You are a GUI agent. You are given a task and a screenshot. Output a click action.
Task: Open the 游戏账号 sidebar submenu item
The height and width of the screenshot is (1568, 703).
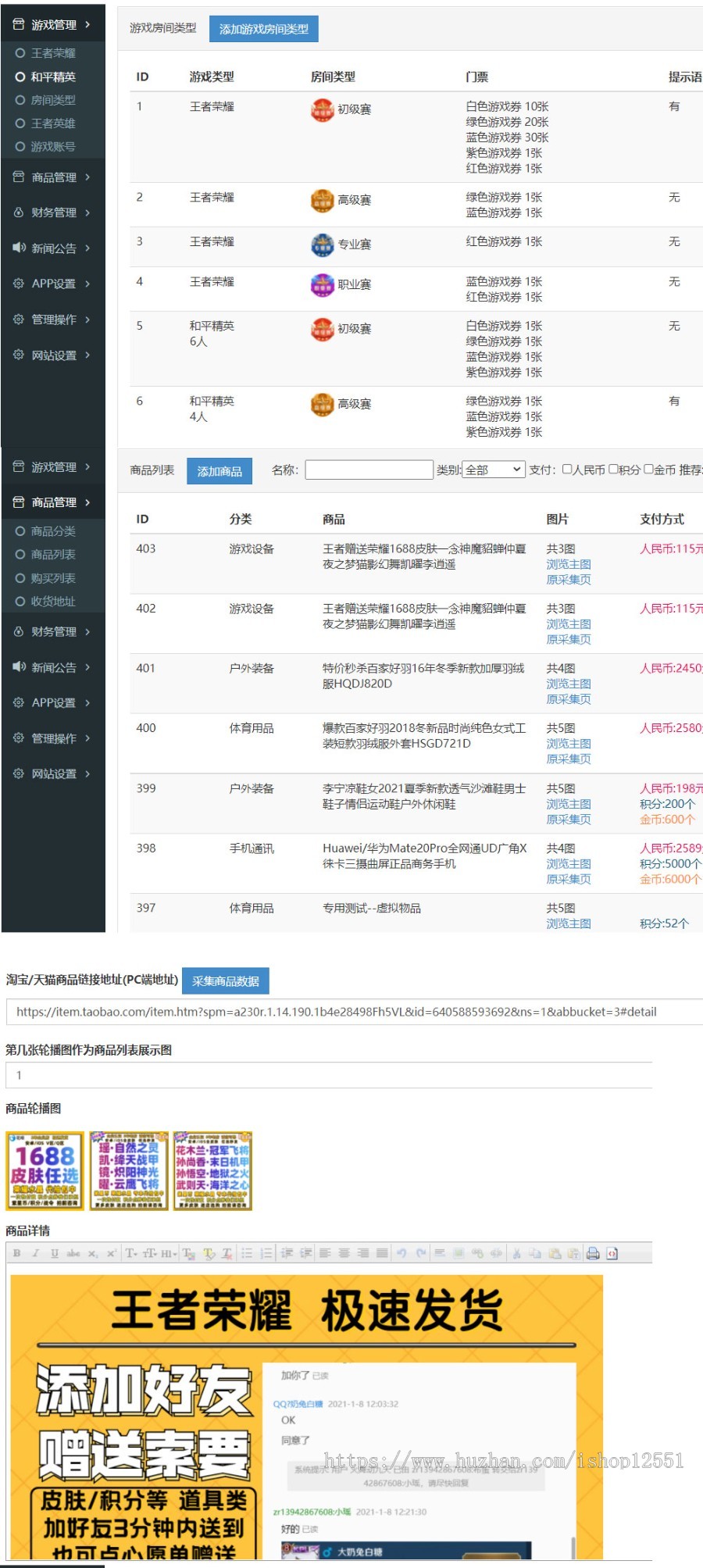pyautogui.click(x=52, y=147)
